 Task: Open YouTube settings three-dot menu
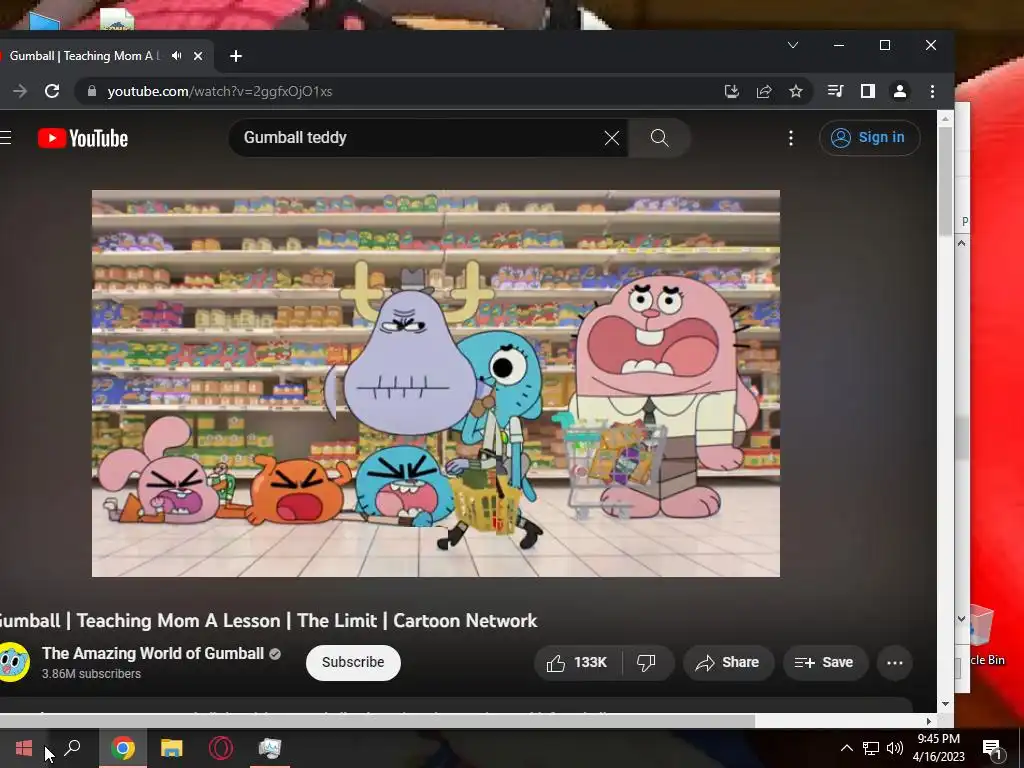pos(791,138)
